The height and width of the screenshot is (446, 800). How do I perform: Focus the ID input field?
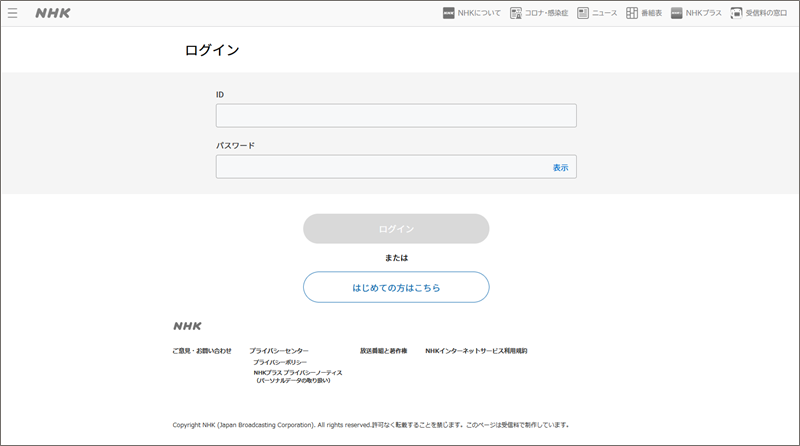[396, 116]
